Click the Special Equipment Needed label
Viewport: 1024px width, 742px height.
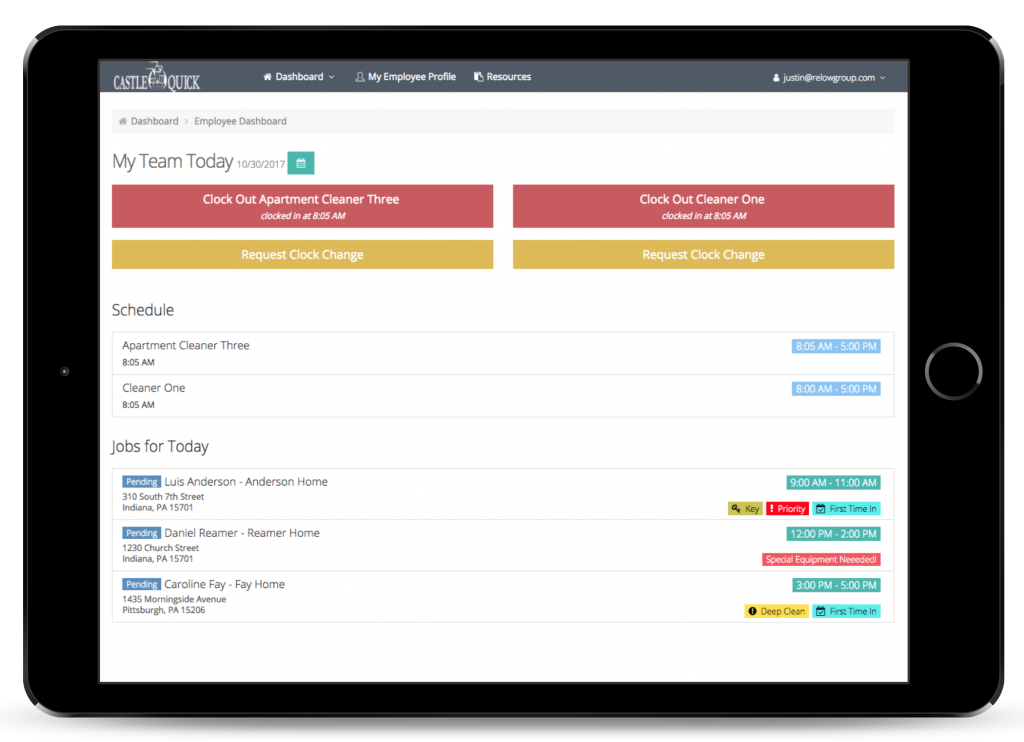pos(821,560)
